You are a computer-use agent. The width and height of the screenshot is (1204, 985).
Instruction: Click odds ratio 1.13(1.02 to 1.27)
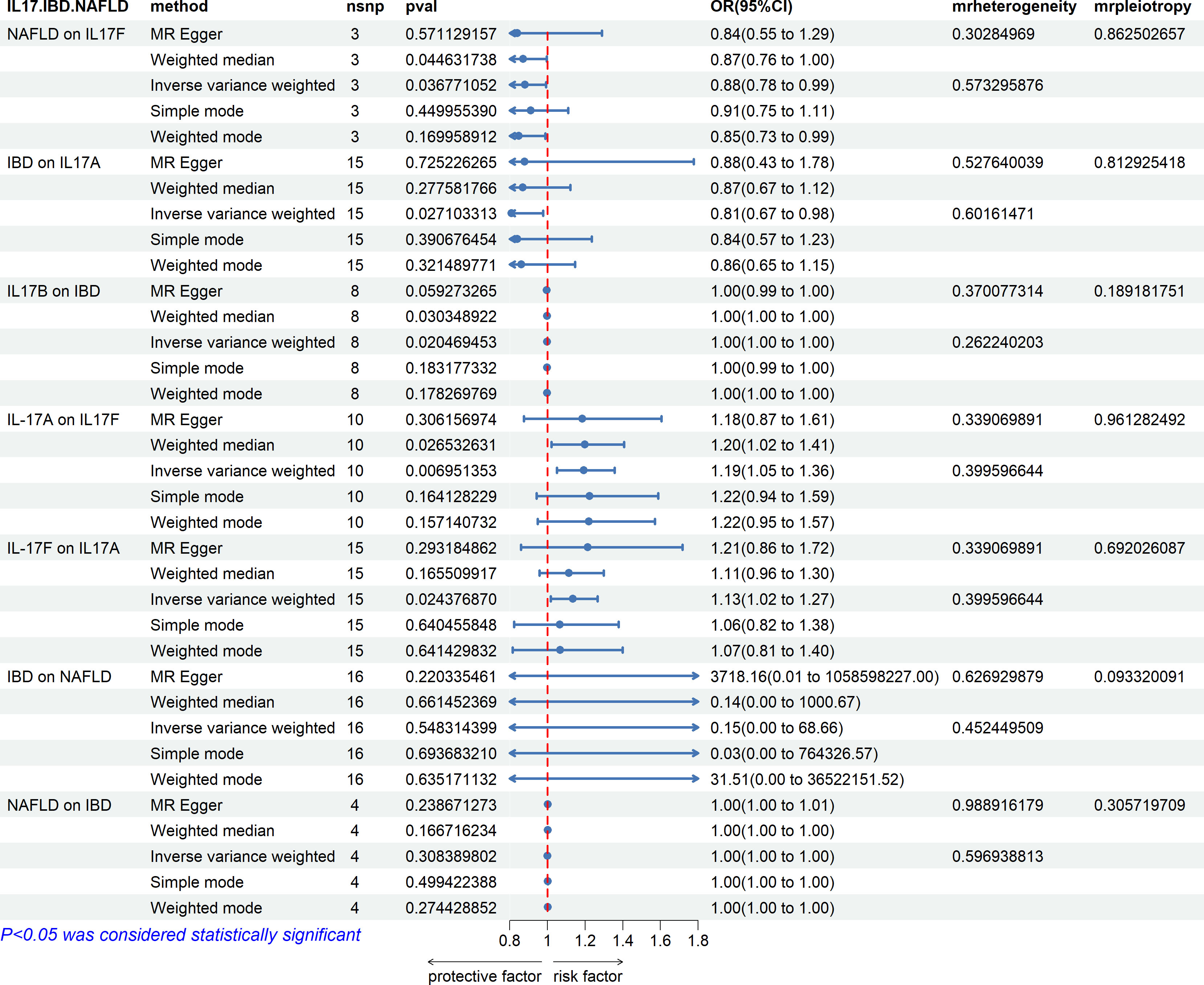(772, 600)
